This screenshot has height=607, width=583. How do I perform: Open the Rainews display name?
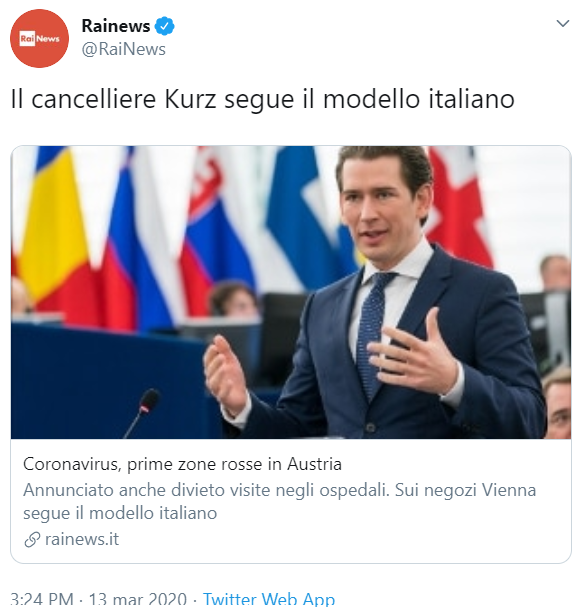[x=116, y=26]
